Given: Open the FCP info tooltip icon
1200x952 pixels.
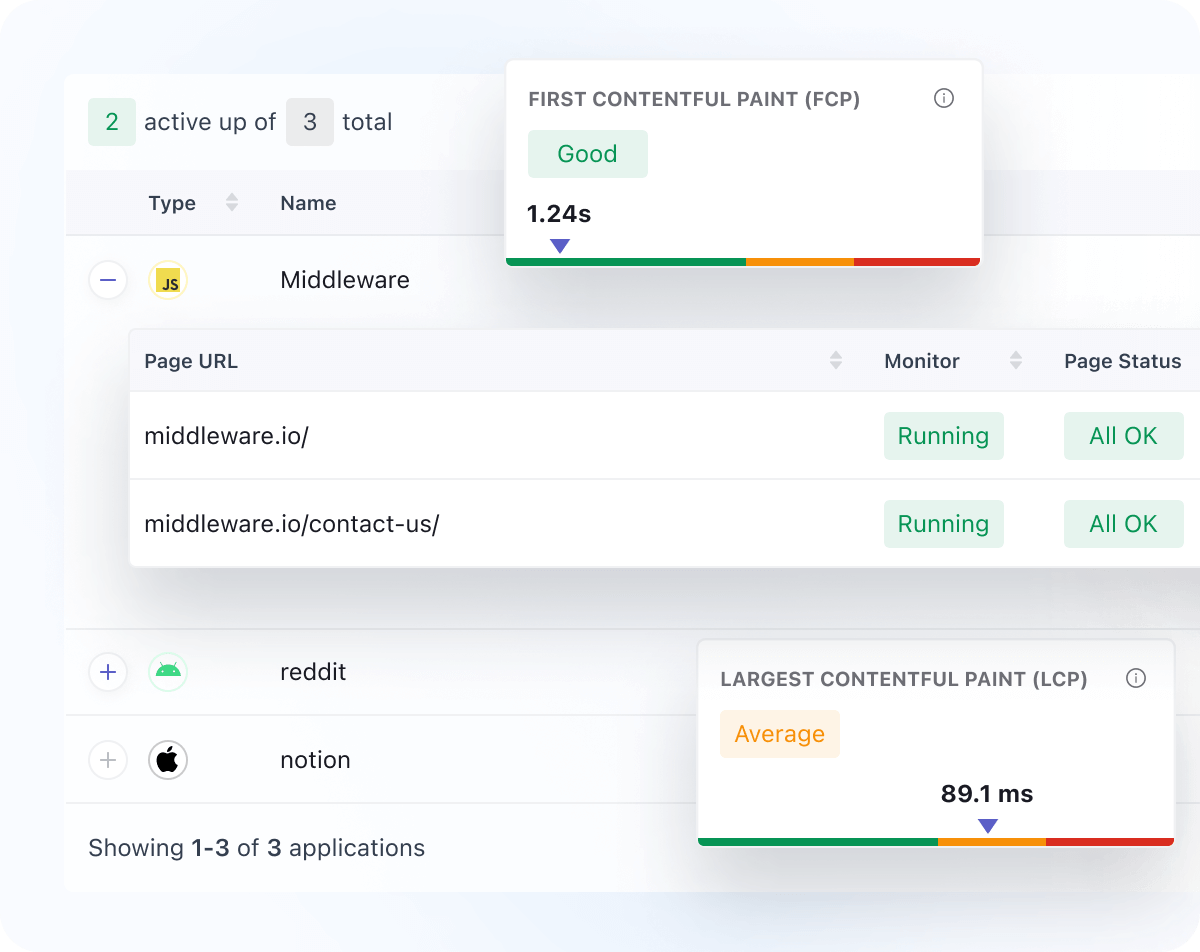Looking at the screenshot, I should click(944, 99).
